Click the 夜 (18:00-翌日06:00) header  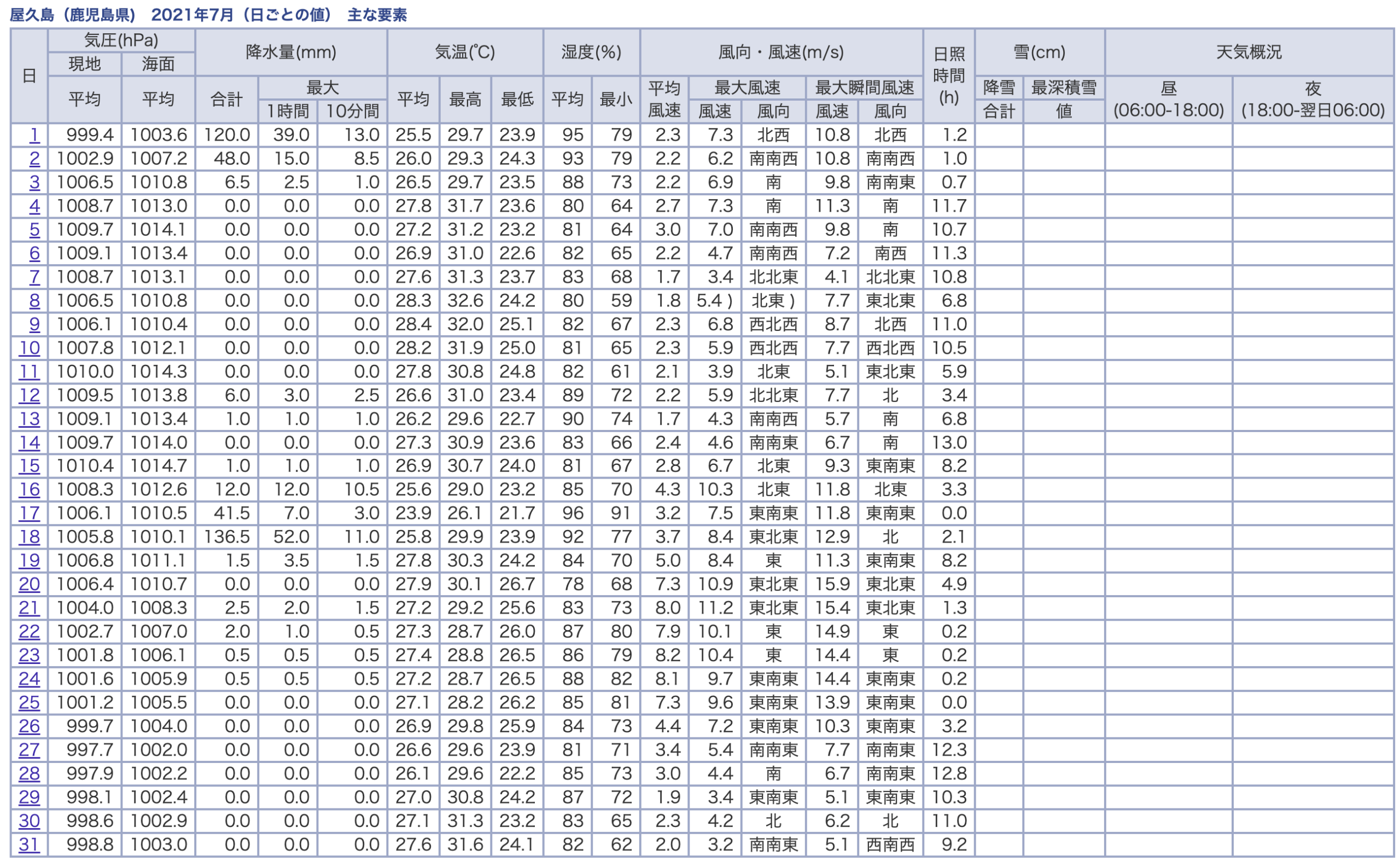(x=1314, y=100)
